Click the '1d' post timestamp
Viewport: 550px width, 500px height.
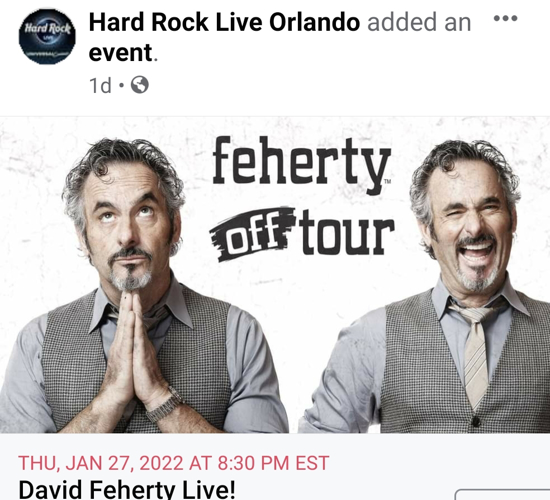[100, 85]
